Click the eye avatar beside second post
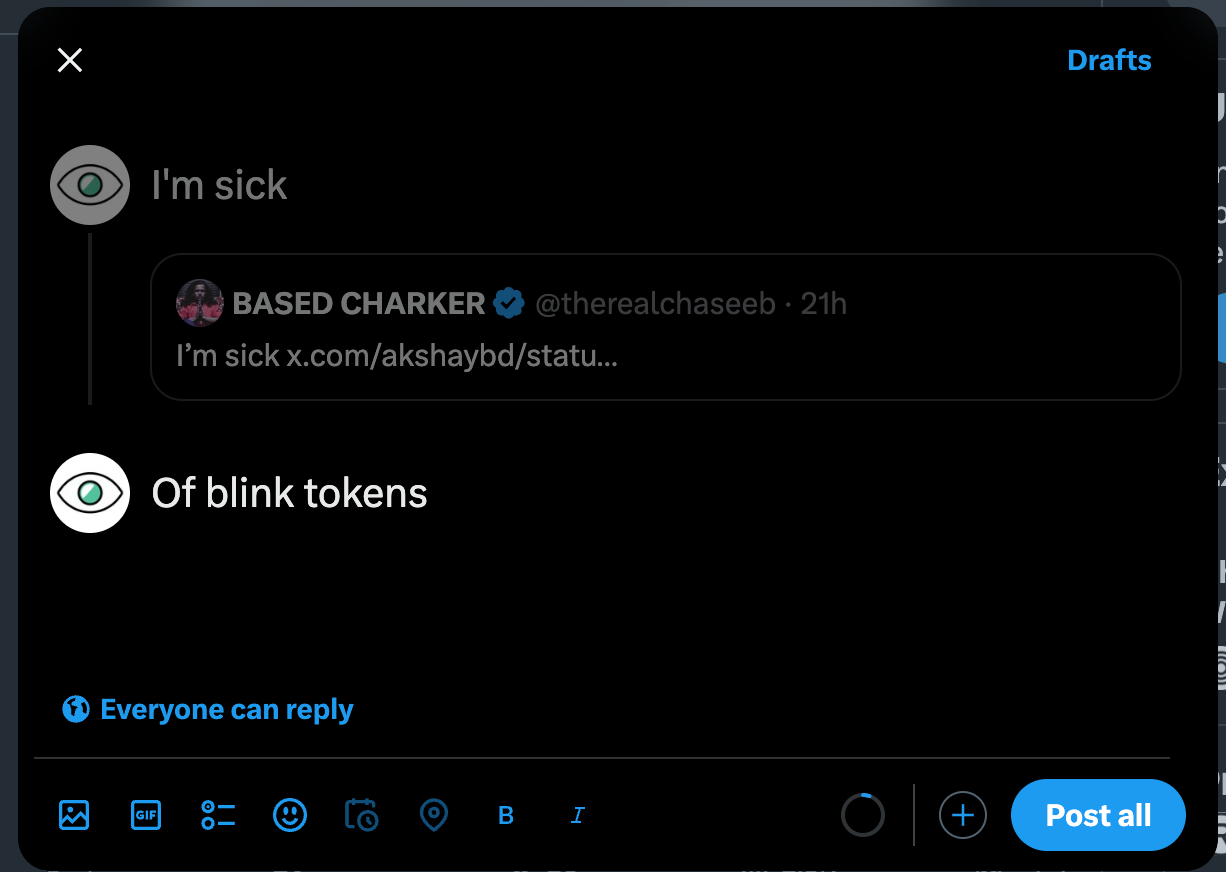The image size is (1226, 872). pos(90,493)
